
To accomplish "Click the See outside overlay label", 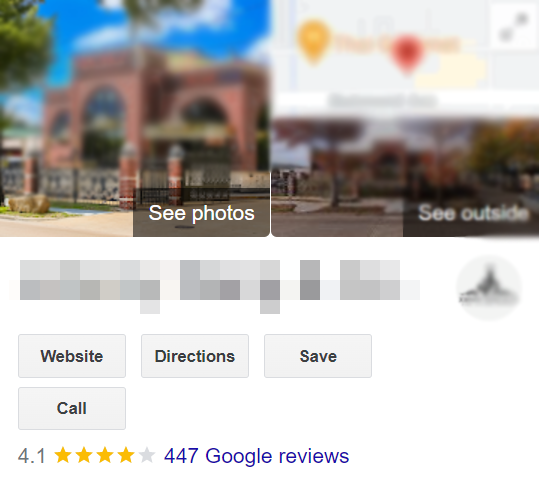I will [x=473, y=213].
